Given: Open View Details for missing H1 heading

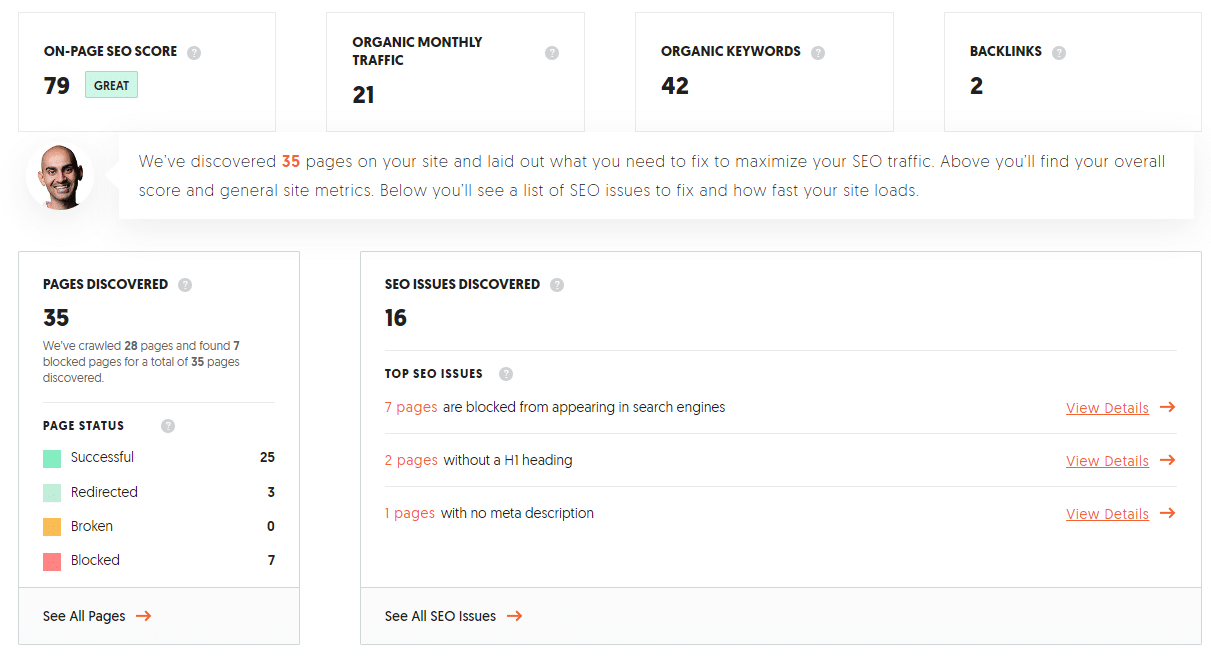Looking at the screenshot, I should tap(1120, 461).
